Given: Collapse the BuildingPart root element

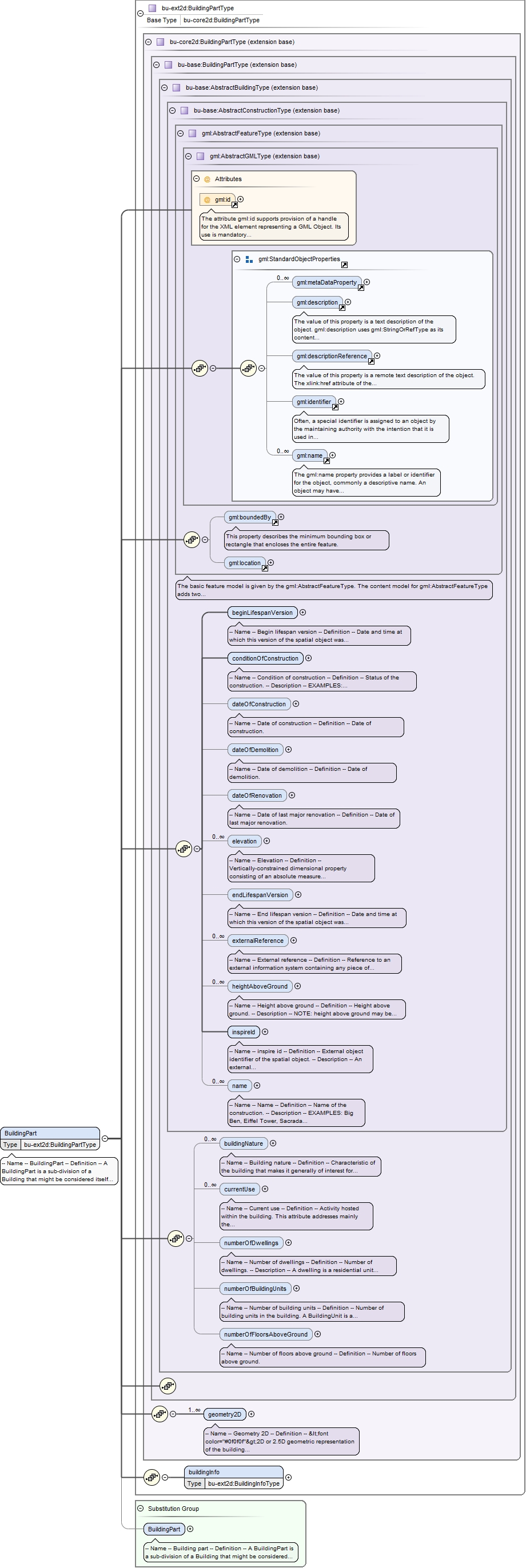Looking at the screenshot, I should tap(105, 1138).
